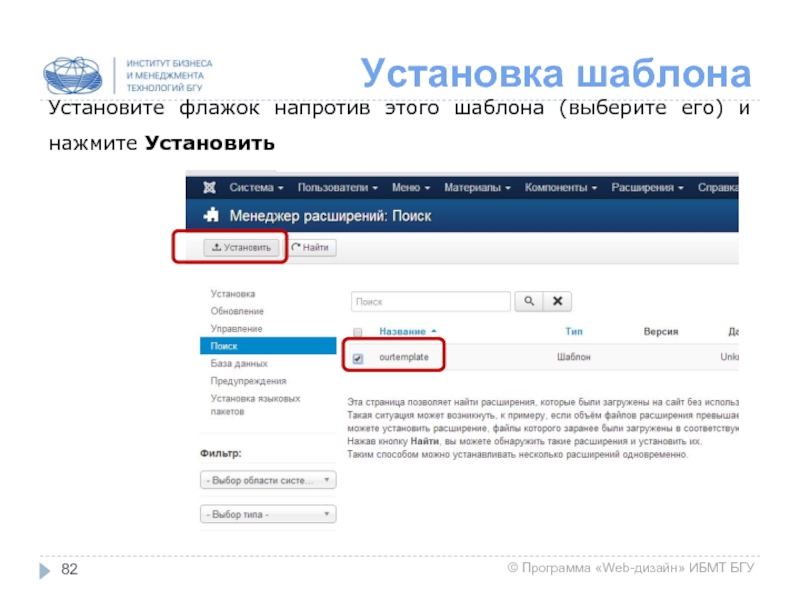Image resolution: width=800 pixels, height=600 pixels.
Task: Click the institute globe logo
Action: pos(72,75)
